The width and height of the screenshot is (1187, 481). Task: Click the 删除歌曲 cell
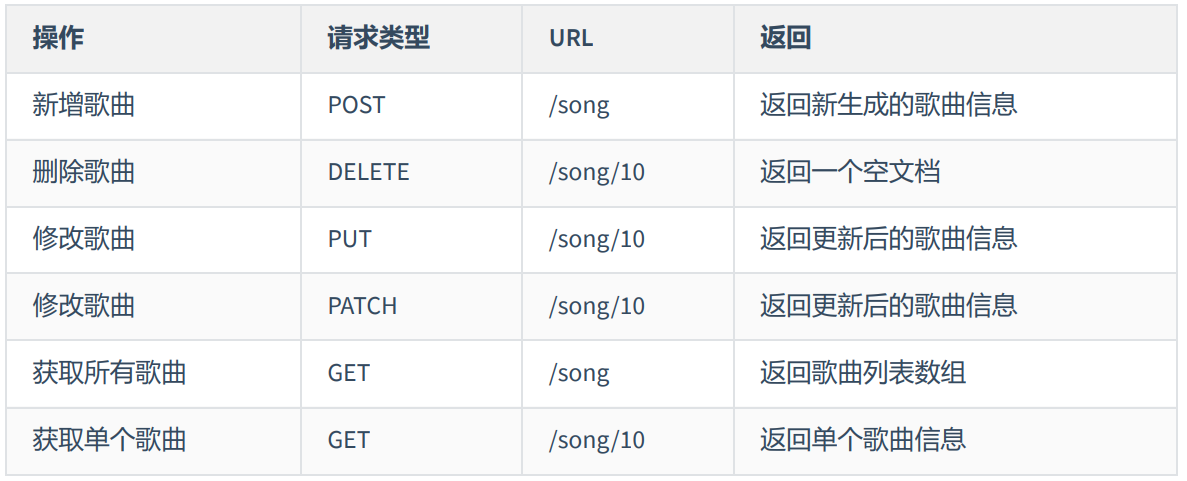84,172
